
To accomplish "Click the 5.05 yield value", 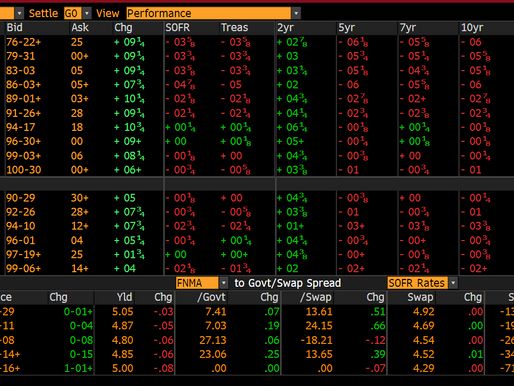I will coord(123,311).
